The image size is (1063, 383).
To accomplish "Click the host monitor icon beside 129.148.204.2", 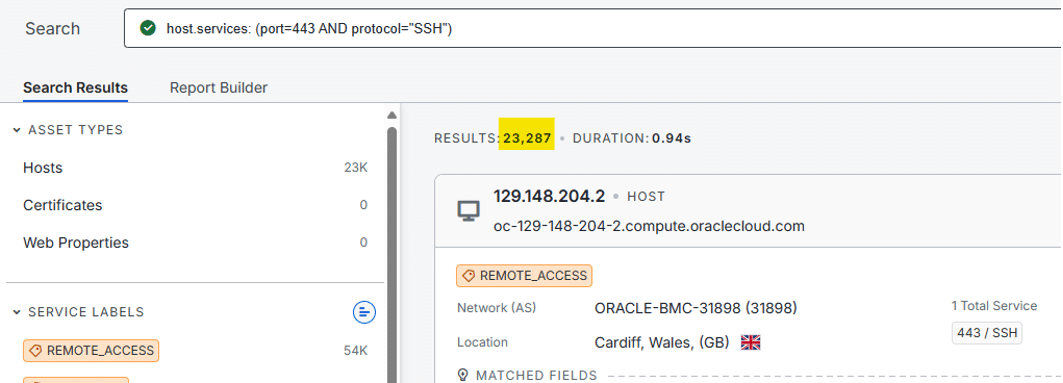I will 468,211.
